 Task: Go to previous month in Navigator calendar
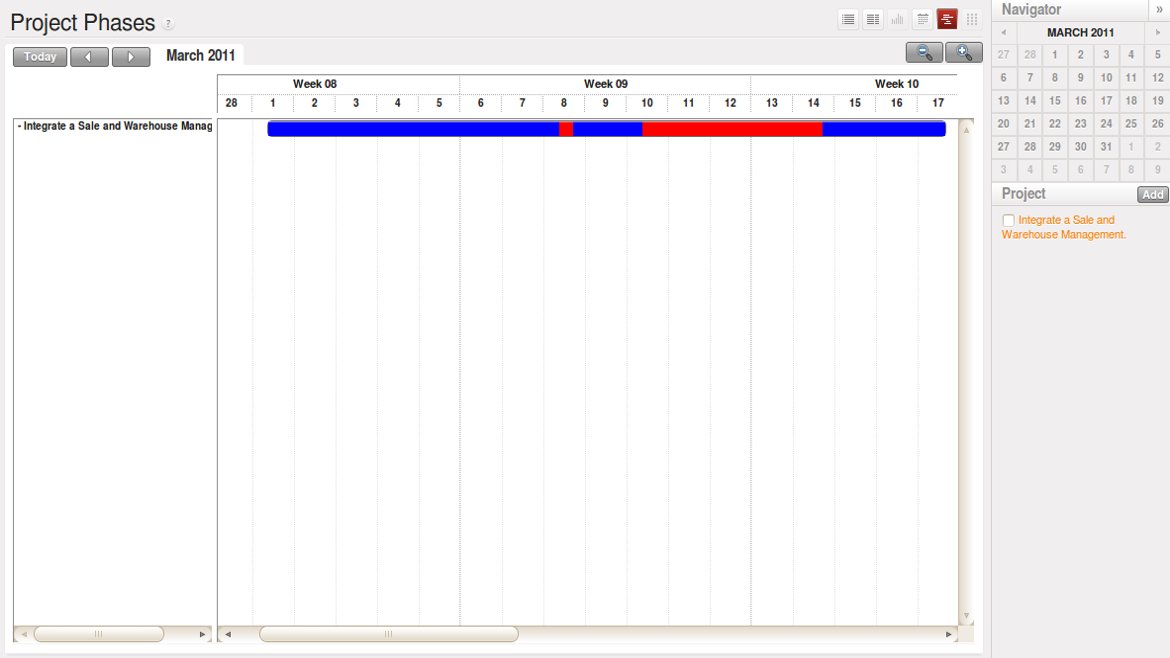(x=1004, y=32)
